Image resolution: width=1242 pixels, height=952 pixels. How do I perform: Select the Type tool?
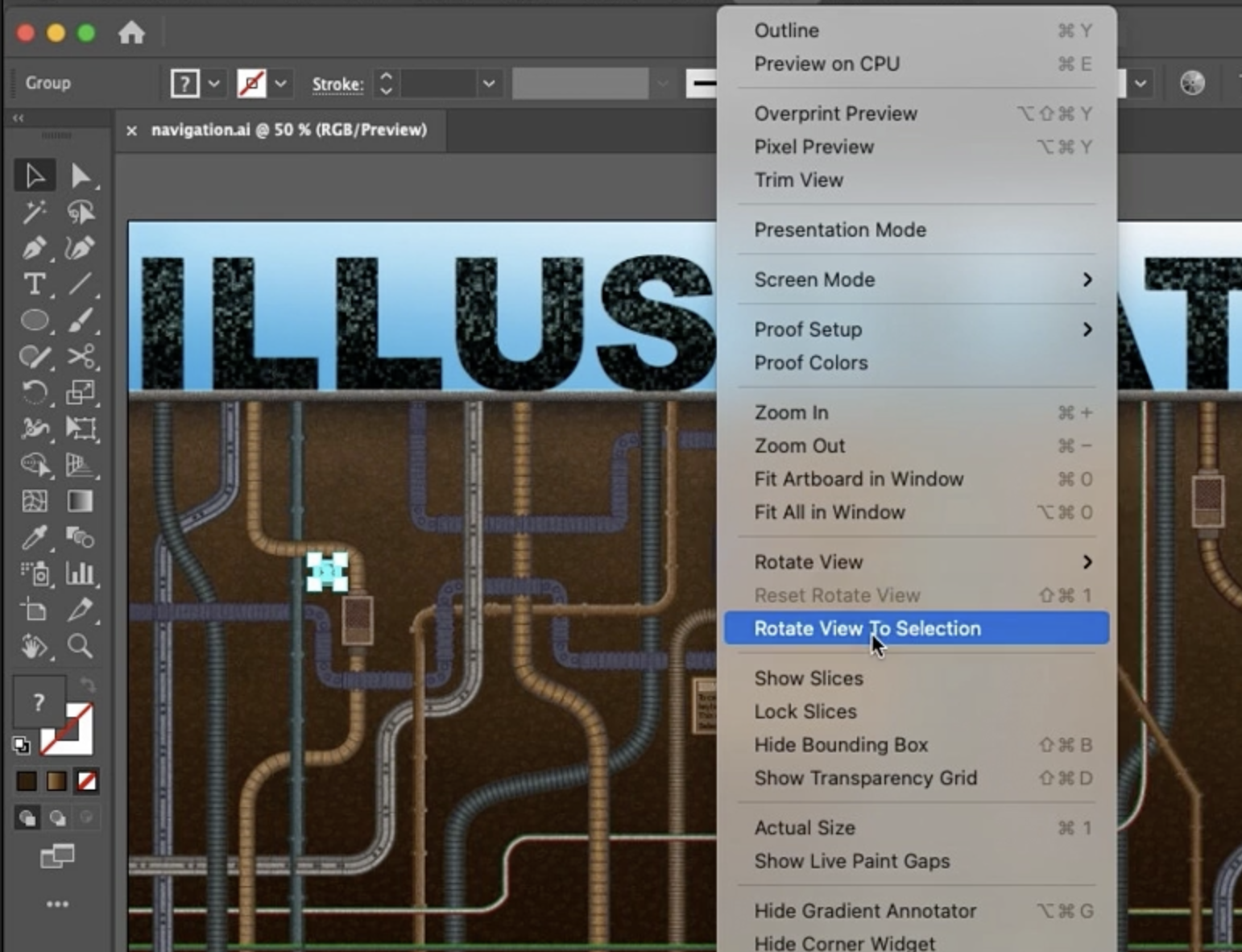click(35, 284)
